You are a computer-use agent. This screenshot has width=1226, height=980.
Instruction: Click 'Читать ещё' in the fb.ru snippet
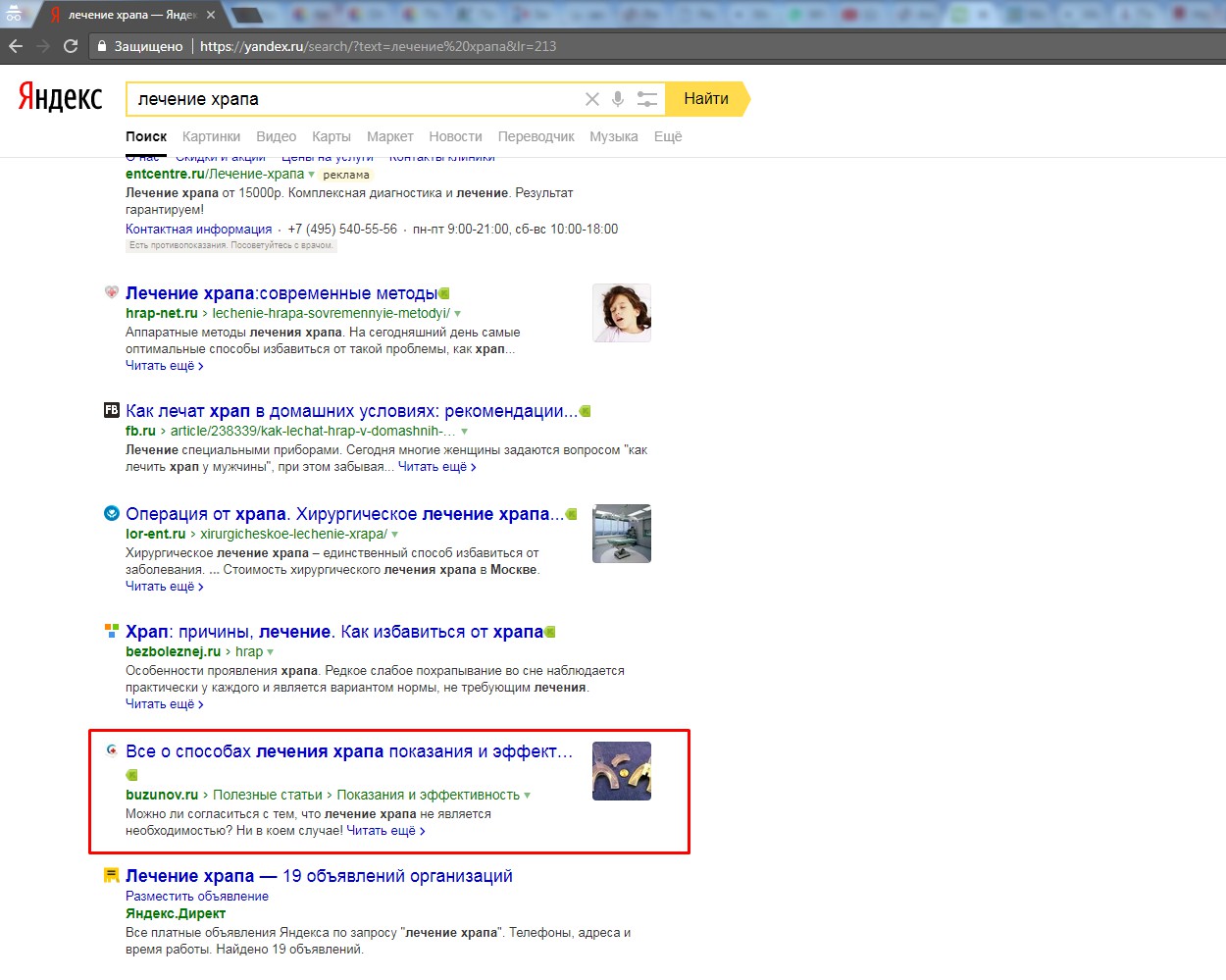437,466
